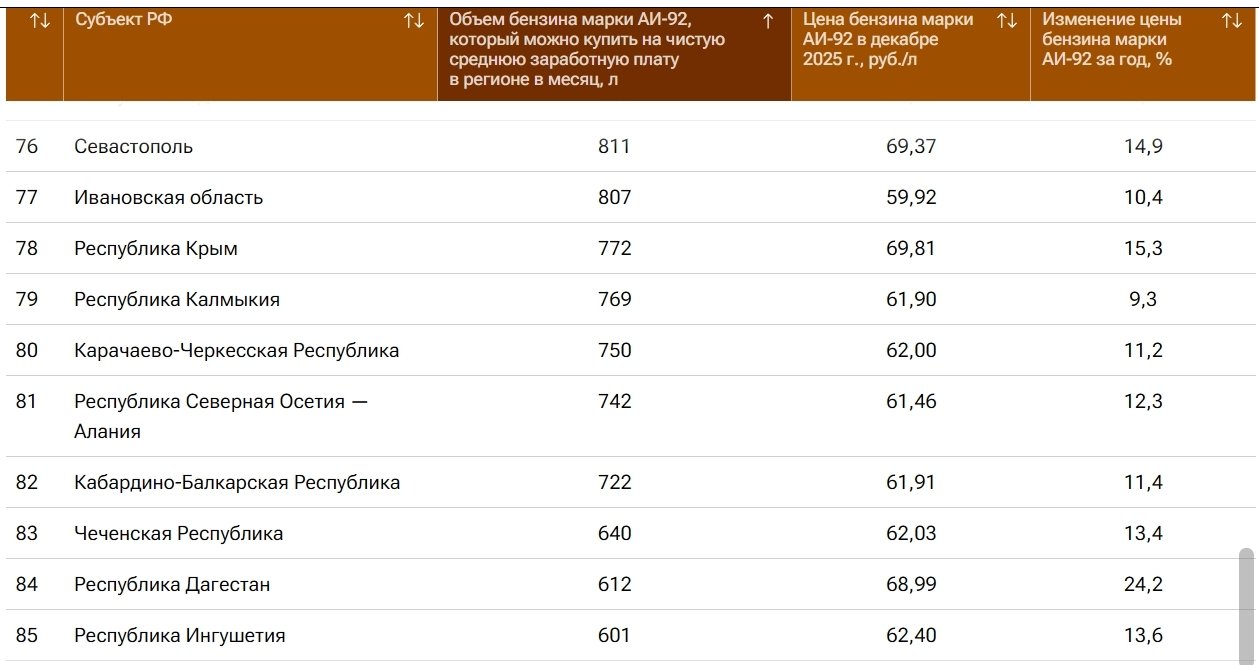The image size is (1259, 665).
Task: Click the Чеченская Республика region name
Action: [179, 534]
